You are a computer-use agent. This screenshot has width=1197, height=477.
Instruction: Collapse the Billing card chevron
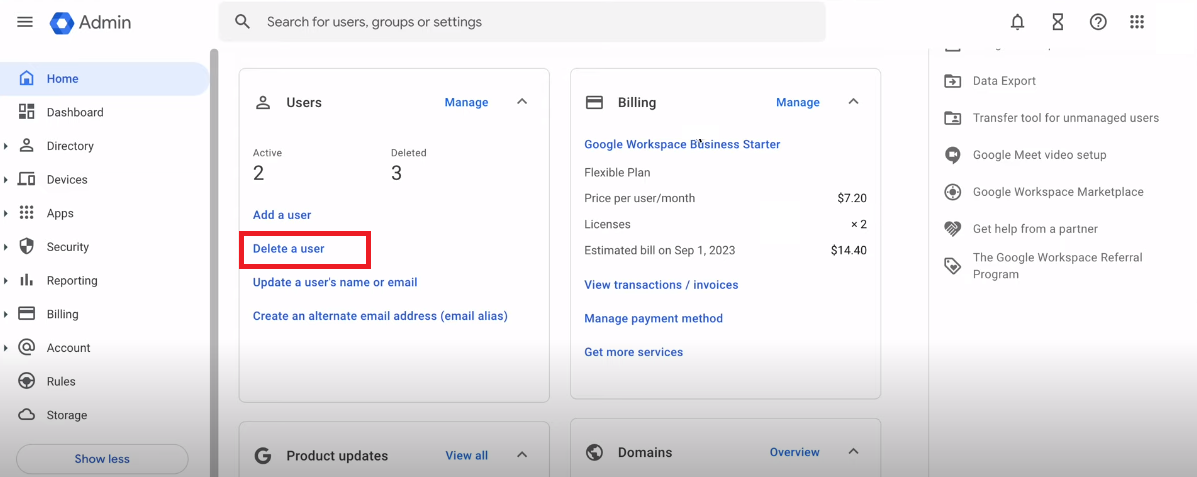pyautogui.click(x=853, y=102)
